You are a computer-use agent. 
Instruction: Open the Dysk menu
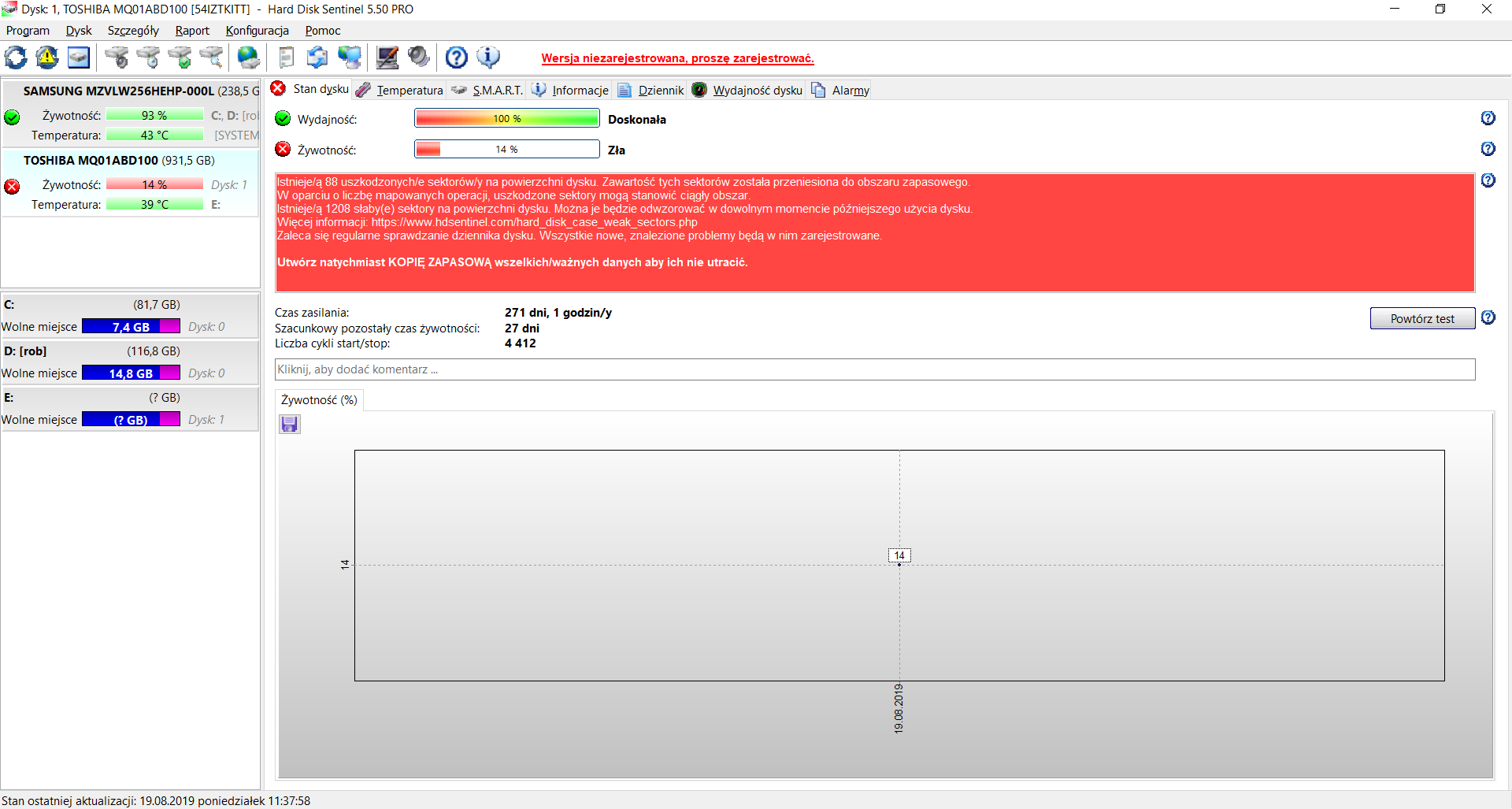79,31
